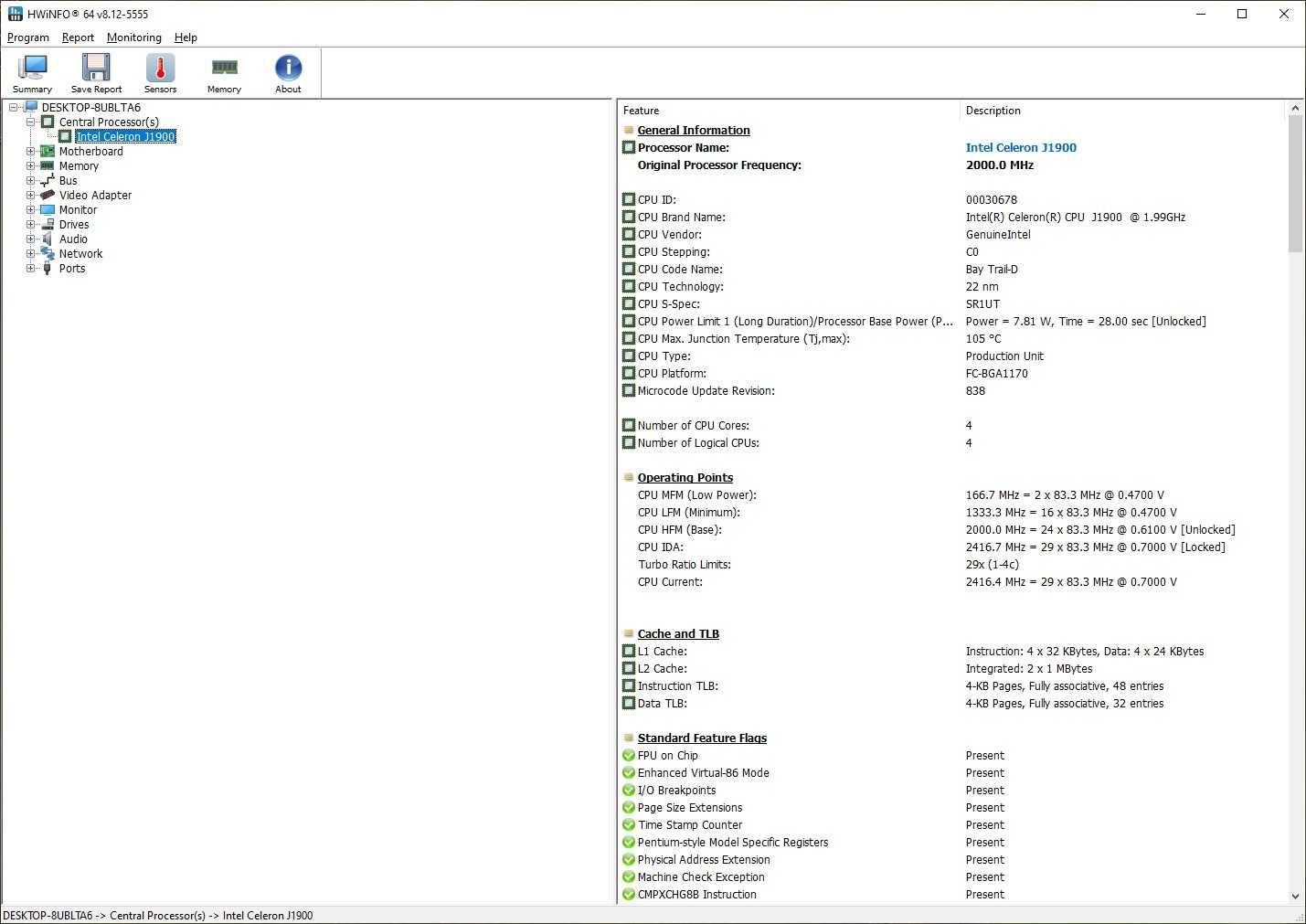
Task: Click the Number of CPU Cores row
Action: click(x=951, y=426)
